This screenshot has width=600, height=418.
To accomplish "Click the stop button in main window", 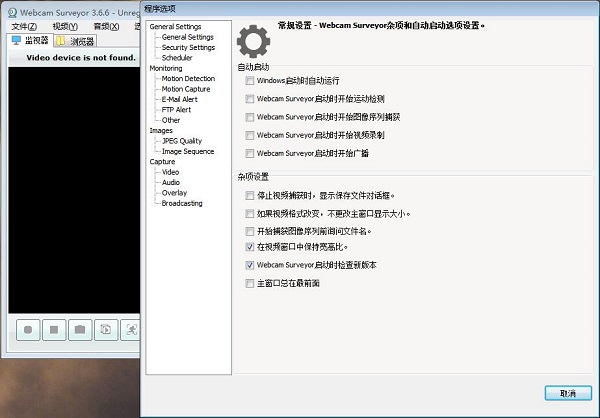I will (54, 330).
